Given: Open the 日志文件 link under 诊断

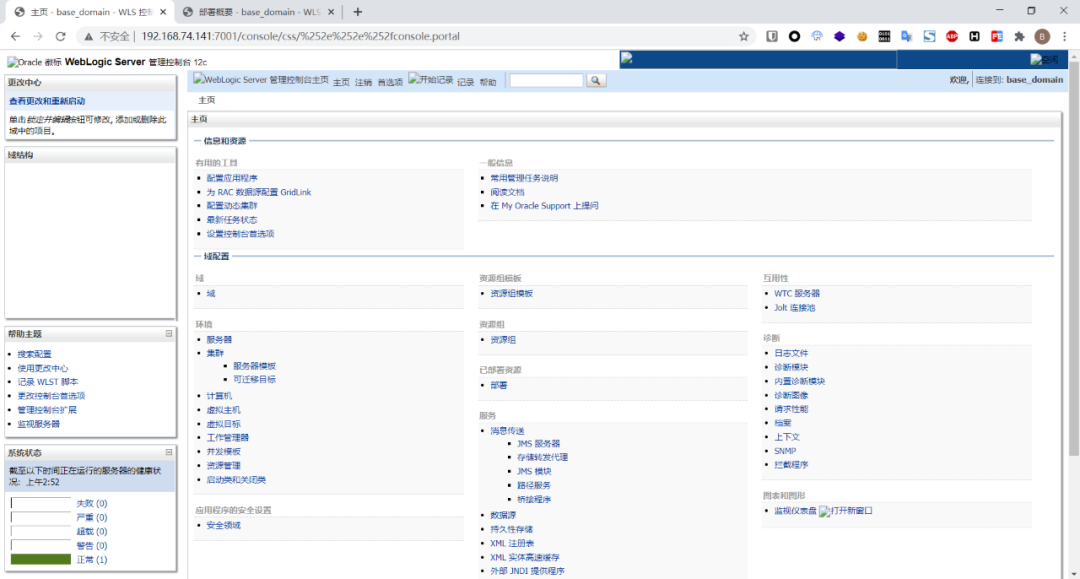Looking at the screenshot, I should click(x=791, y=353).
